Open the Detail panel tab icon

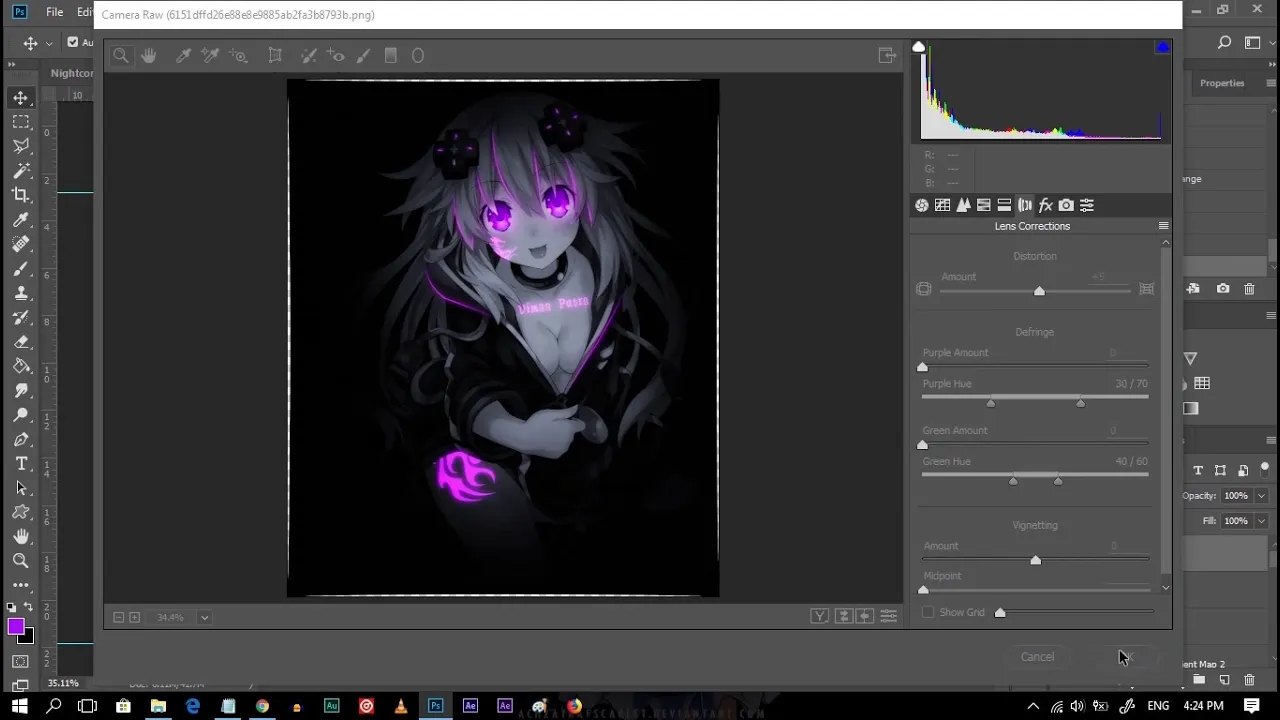click(963, 205)
